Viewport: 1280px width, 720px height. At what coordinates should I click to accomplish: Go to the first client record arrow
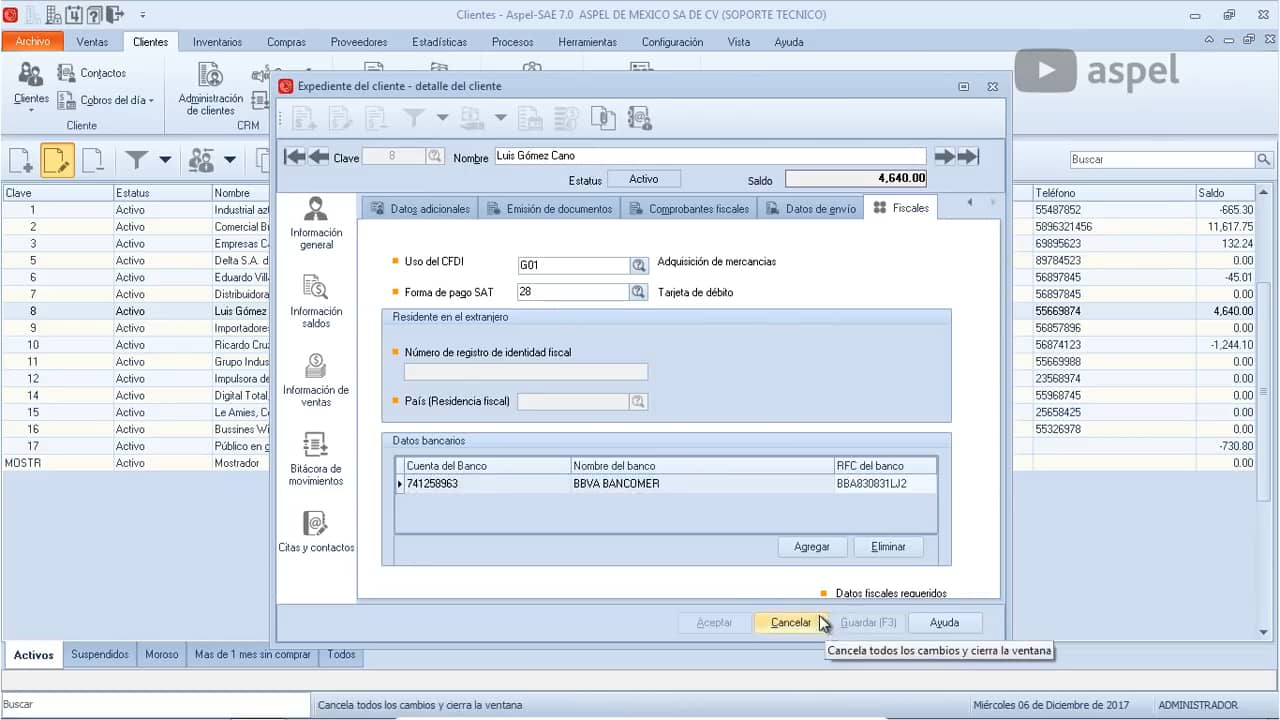click(x=295, y=156)
